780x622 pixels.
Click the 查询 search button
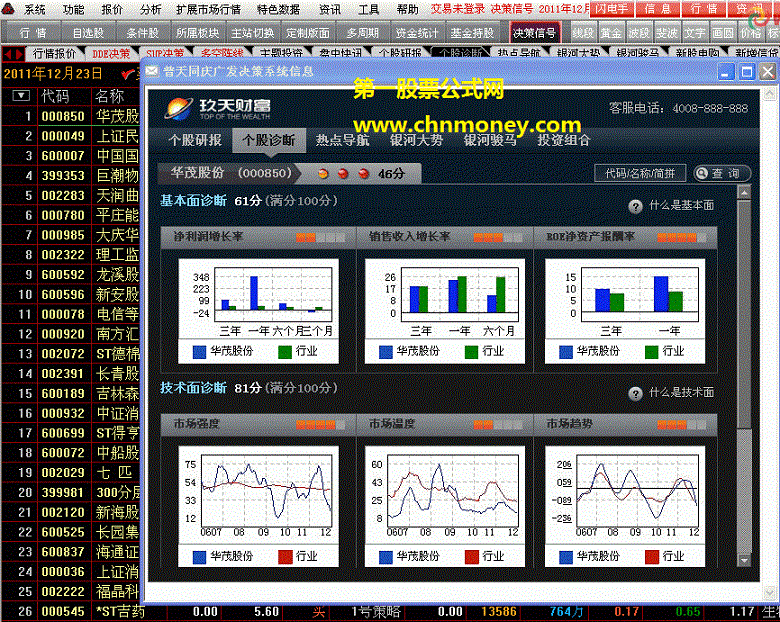click(722, 173)
